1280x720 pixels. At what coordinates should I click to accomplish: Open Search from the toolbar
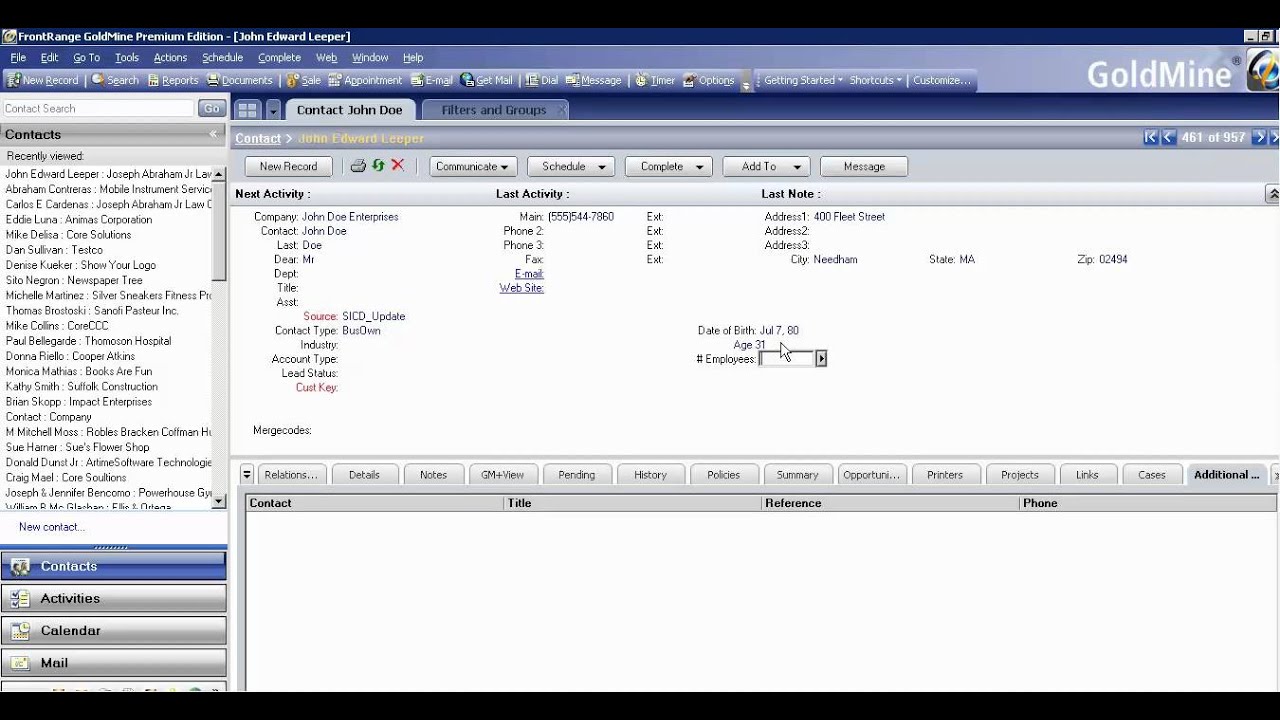tap(115, 80)
